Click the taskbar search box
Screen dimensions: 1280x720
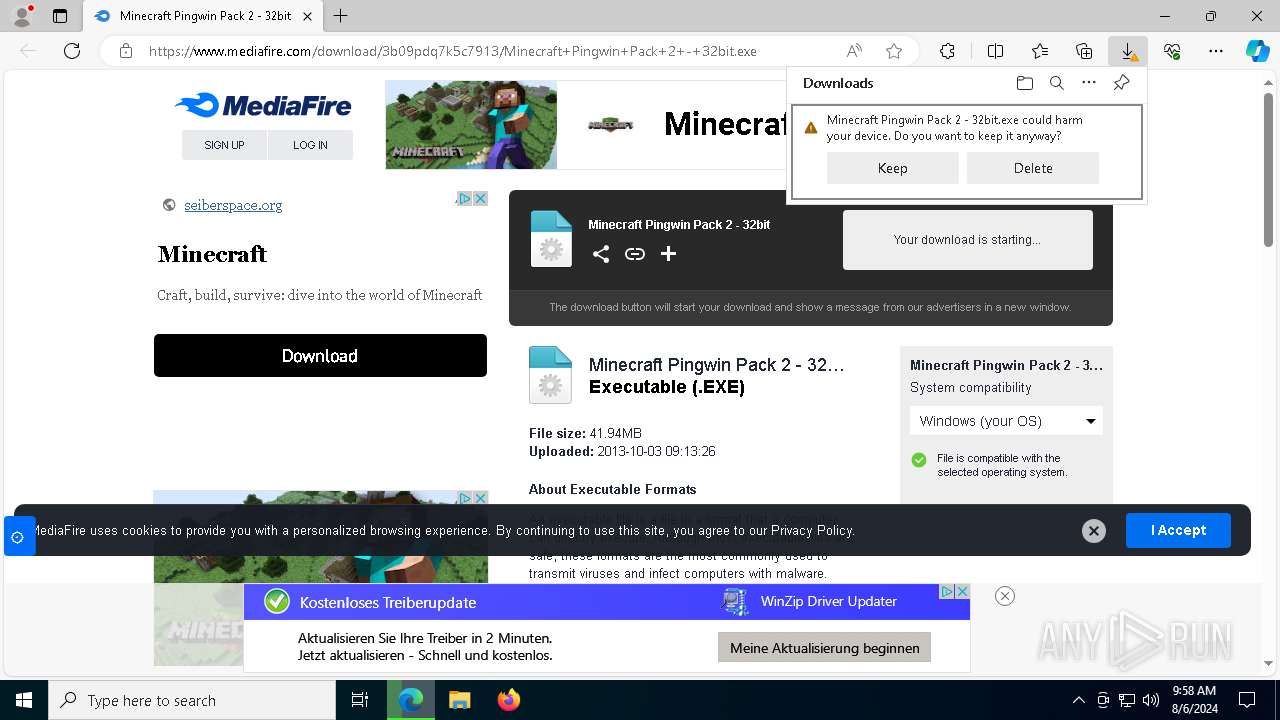[x=192, y=700]
